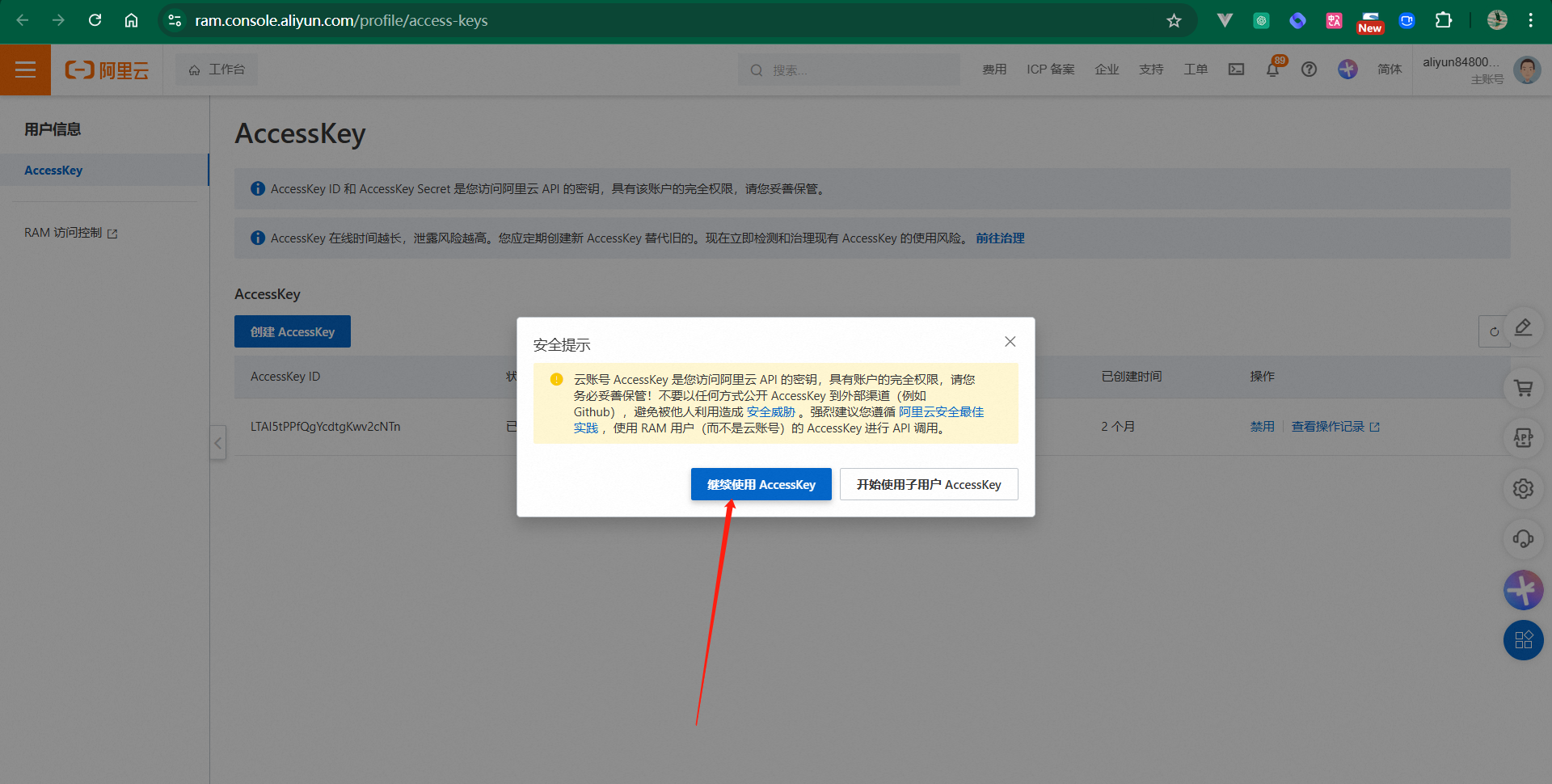Open RAM 访问控制 sidebar link

pos(70,233)
